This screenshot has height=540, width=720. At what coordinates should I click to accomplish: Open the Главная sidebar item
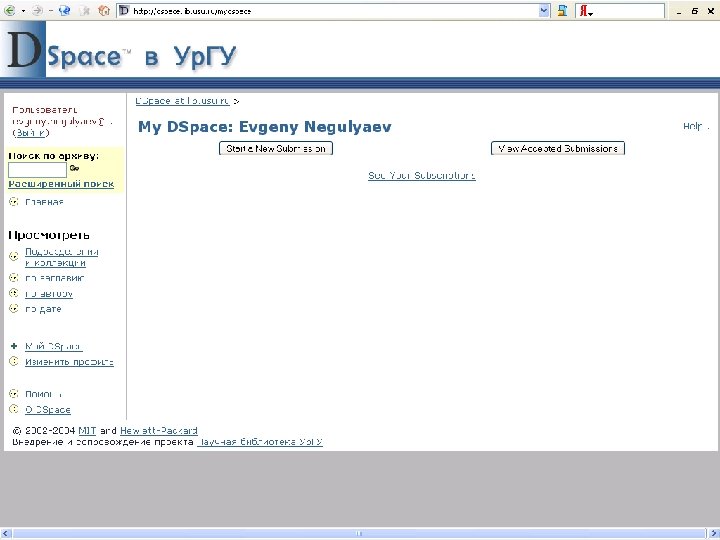44,202
